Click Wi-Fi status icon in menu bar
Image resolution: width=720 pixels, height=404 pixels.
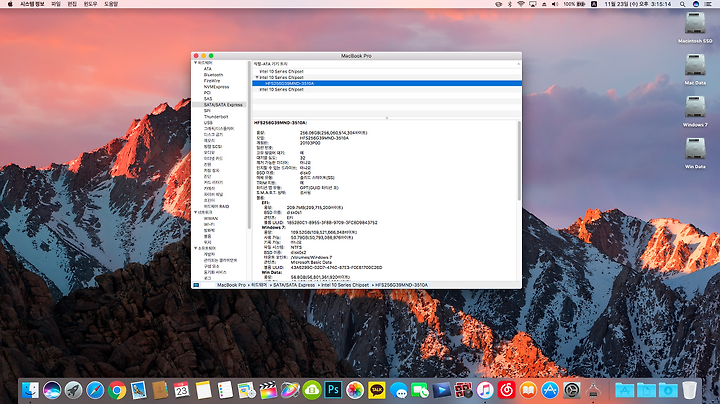tap(521, 4)
